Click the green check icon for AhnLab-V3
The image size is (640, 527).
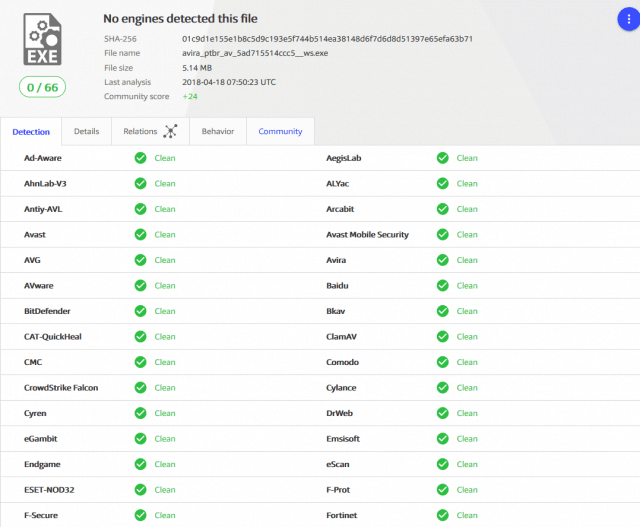140,184
